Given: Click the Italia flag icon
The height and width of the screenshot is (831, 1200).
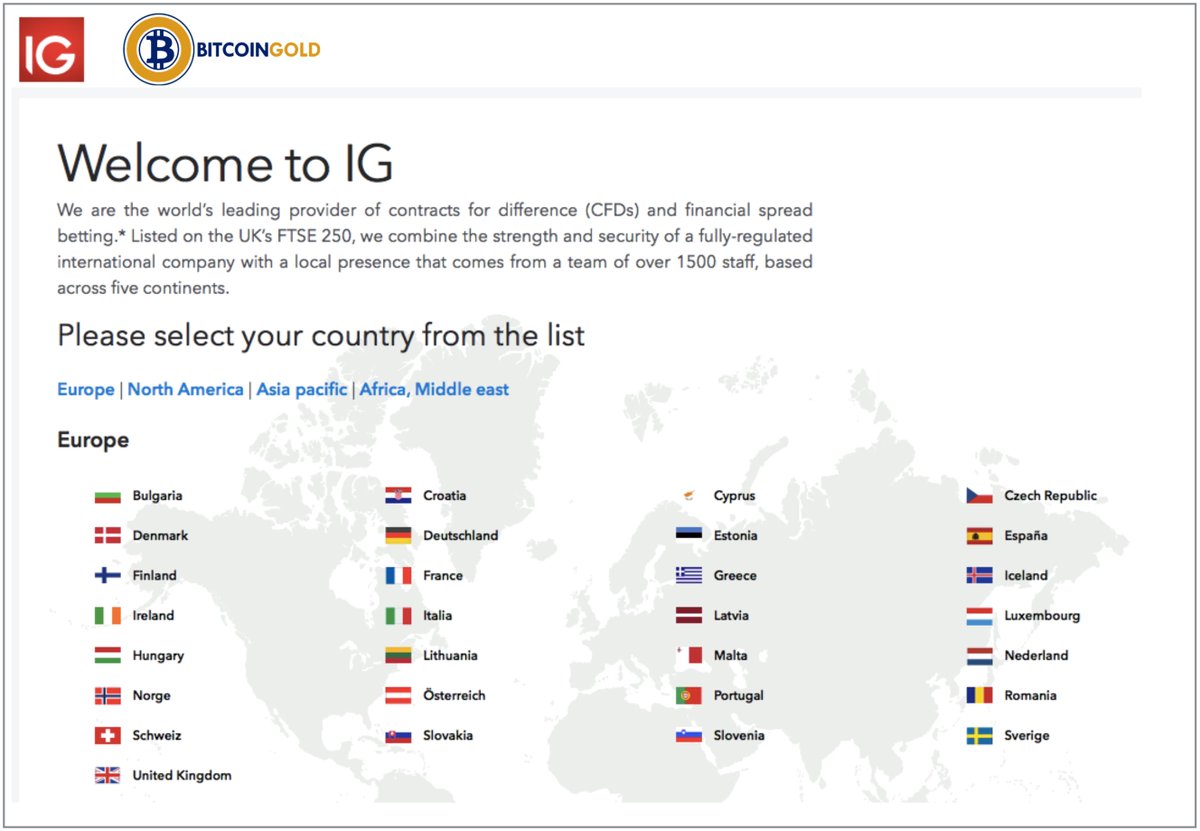Looking at the screenshot, I should tap(398, 616).
